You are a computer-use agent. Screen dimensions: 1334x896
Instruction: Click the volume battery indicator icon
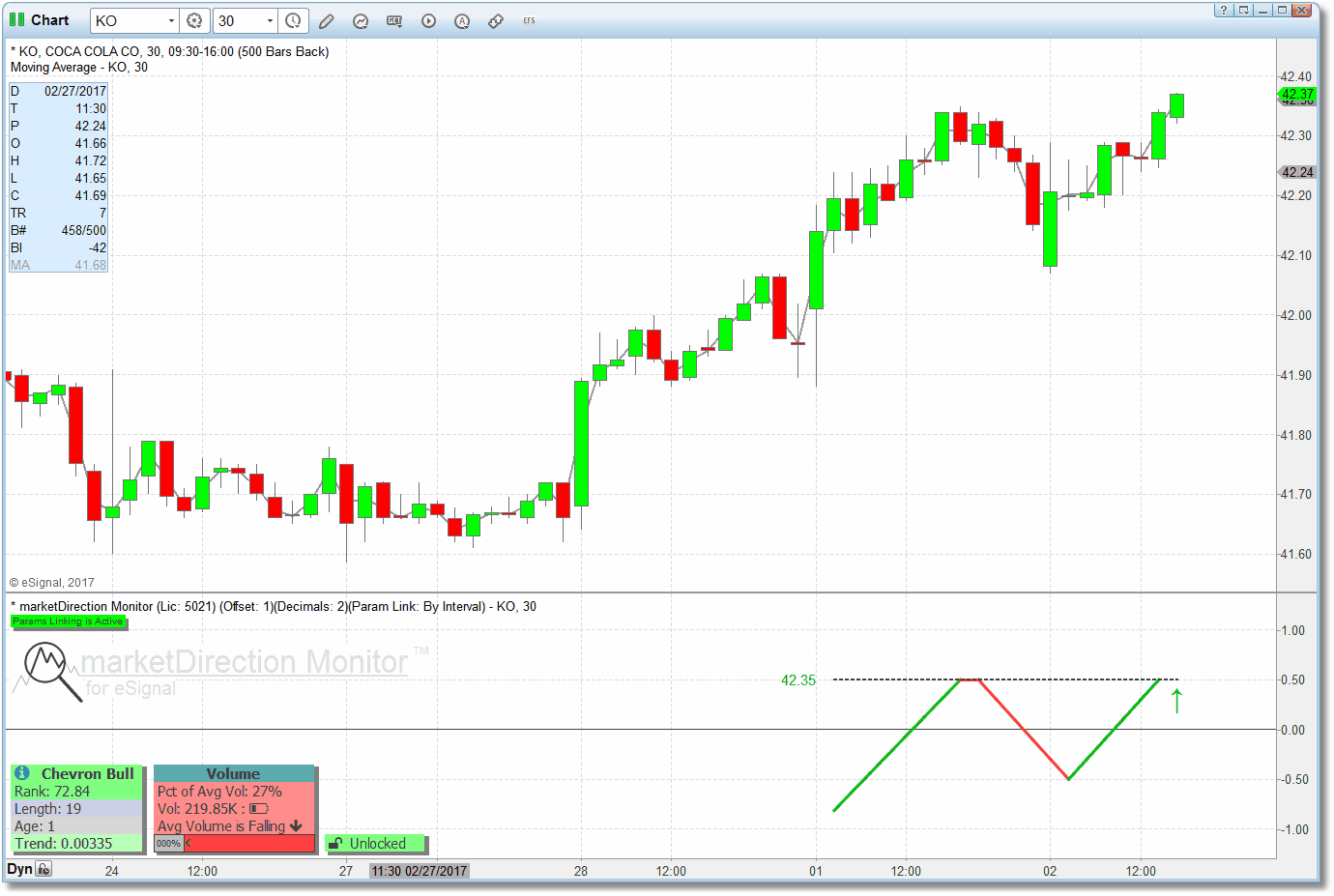tap(259, 808)
